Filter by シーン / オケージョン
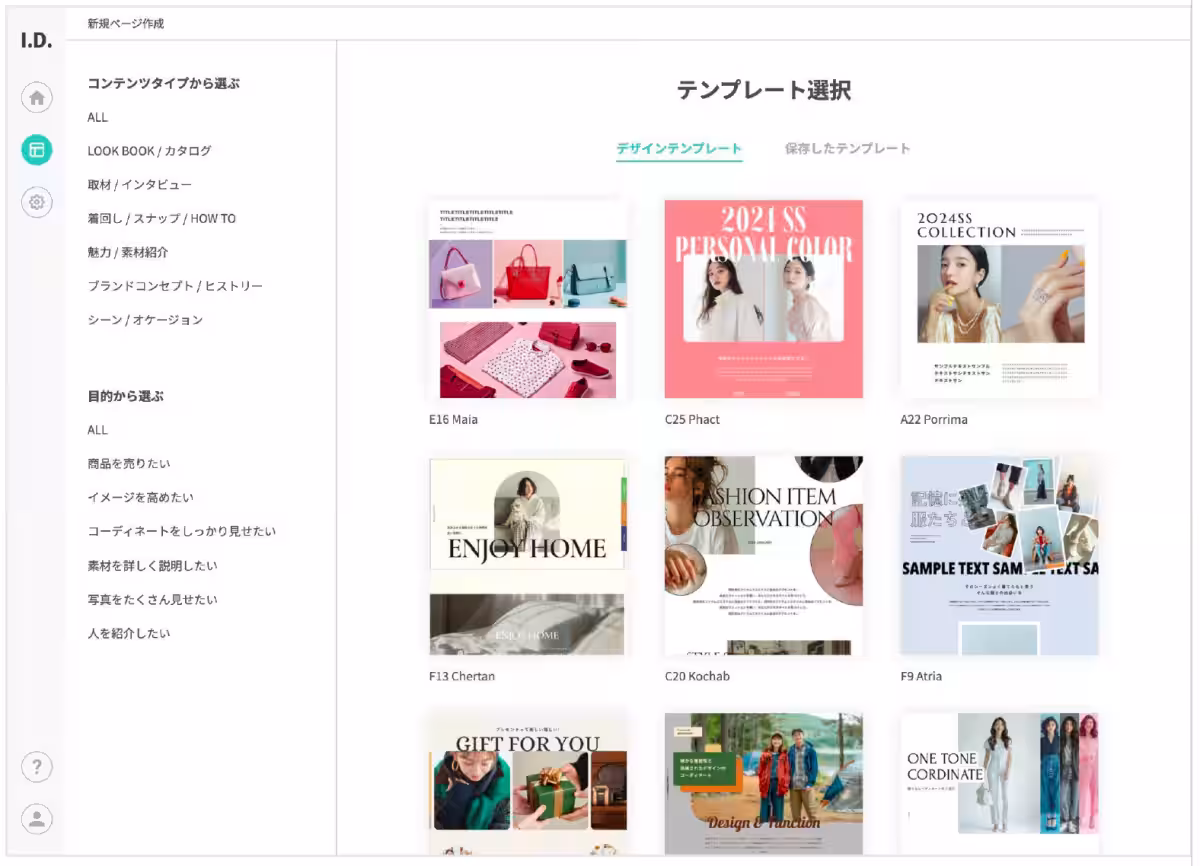The image size is (1200, 866). point(145,320)
